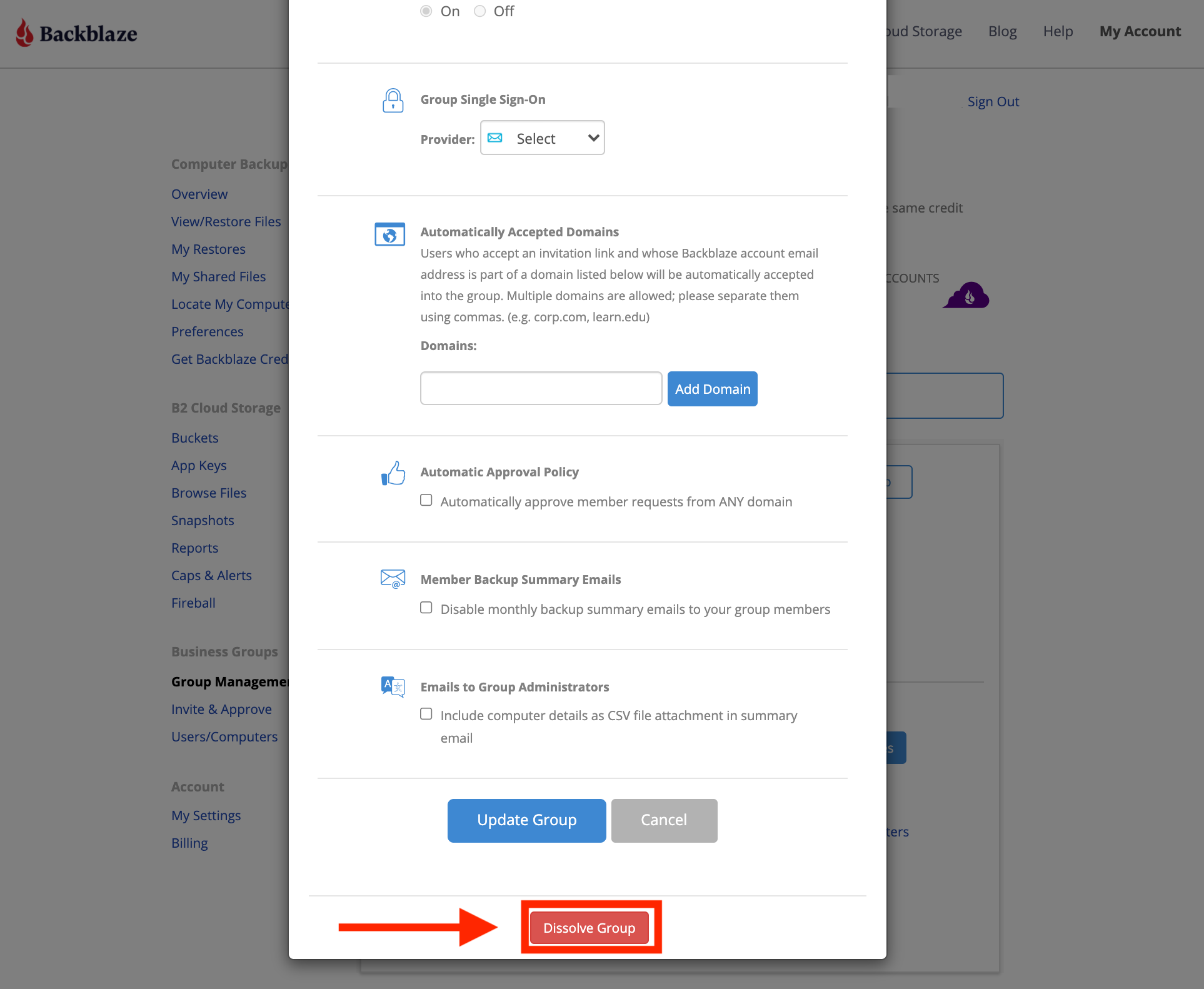This screenshot has width=1204, height=989.
Task: Open the Provider Select dropdown
Action: point(542,138)
